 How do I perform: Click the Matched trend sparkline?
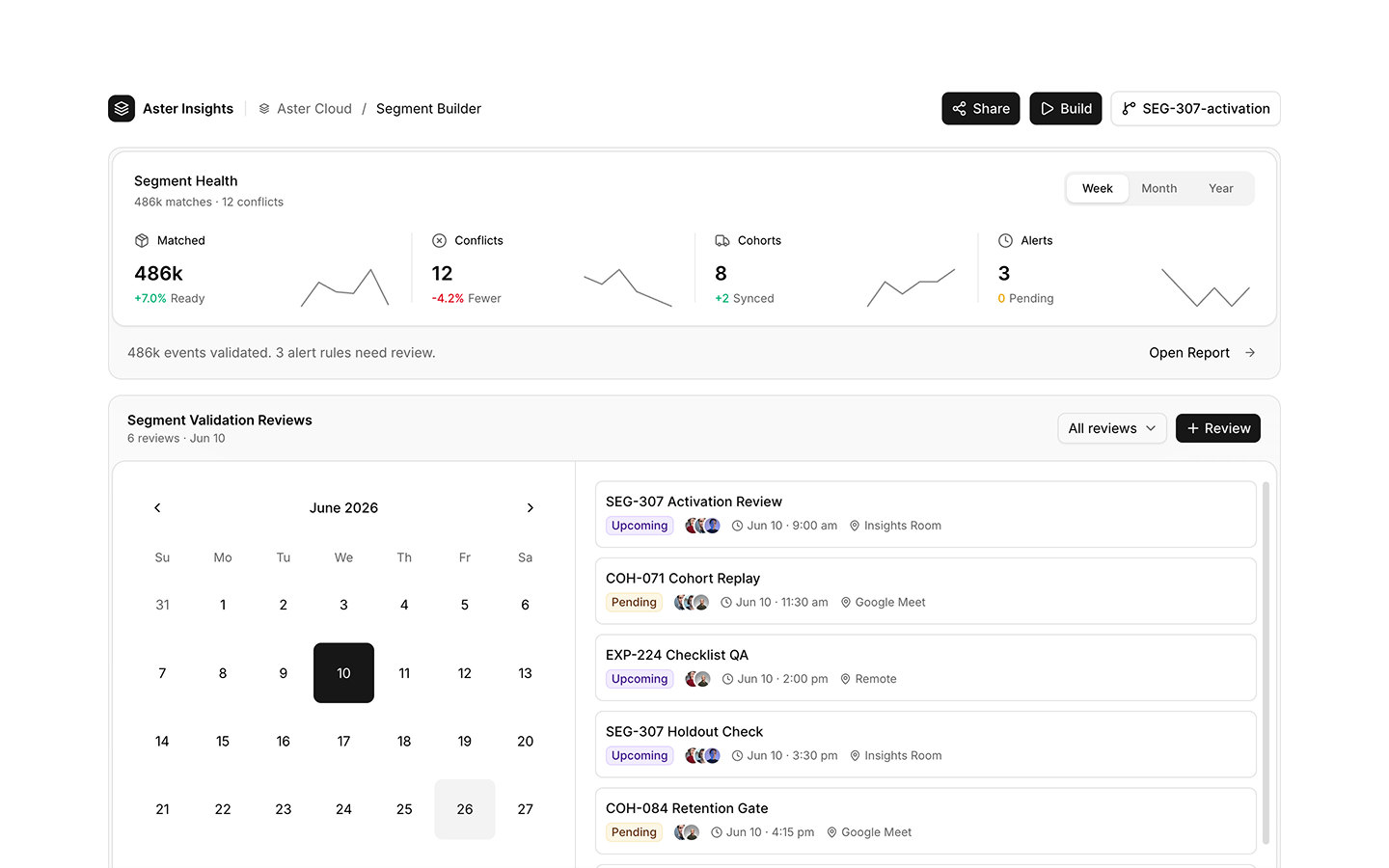[344, 287]
